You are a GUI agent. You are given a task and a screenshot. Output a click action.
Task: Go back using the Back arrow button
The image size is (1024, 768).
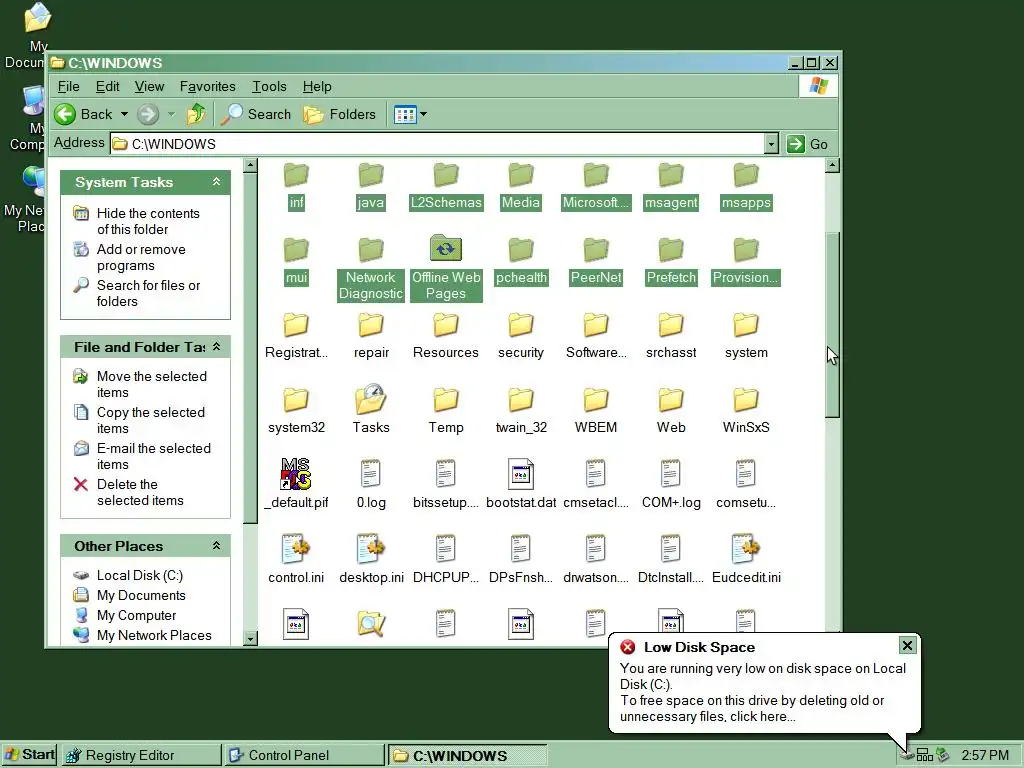point(83,114)
